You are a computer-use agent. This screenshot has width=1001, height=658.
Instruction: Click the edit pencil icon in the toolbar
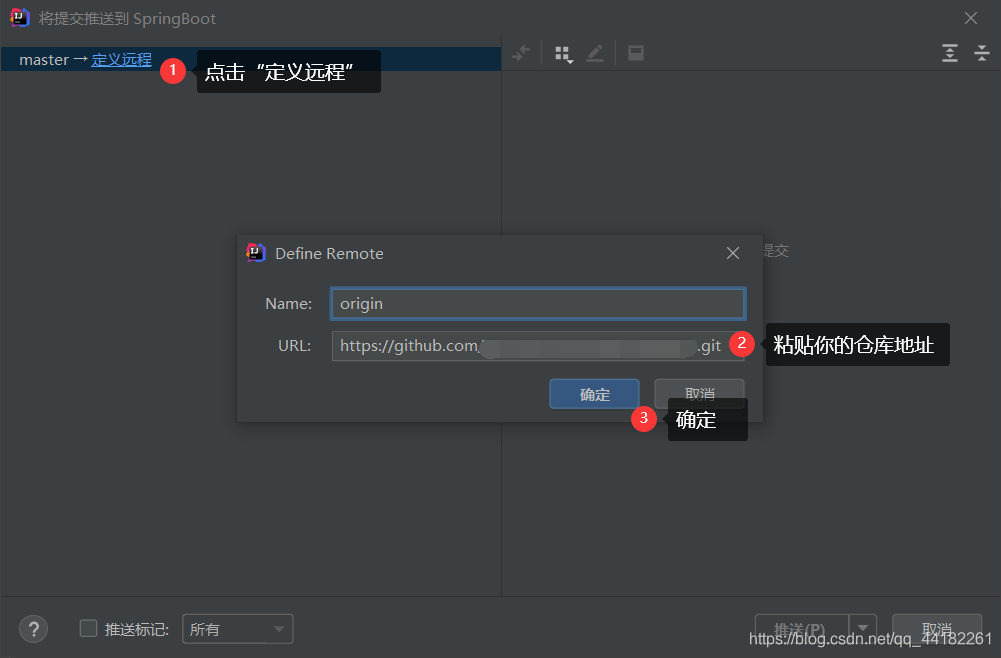tap(595, 54)
